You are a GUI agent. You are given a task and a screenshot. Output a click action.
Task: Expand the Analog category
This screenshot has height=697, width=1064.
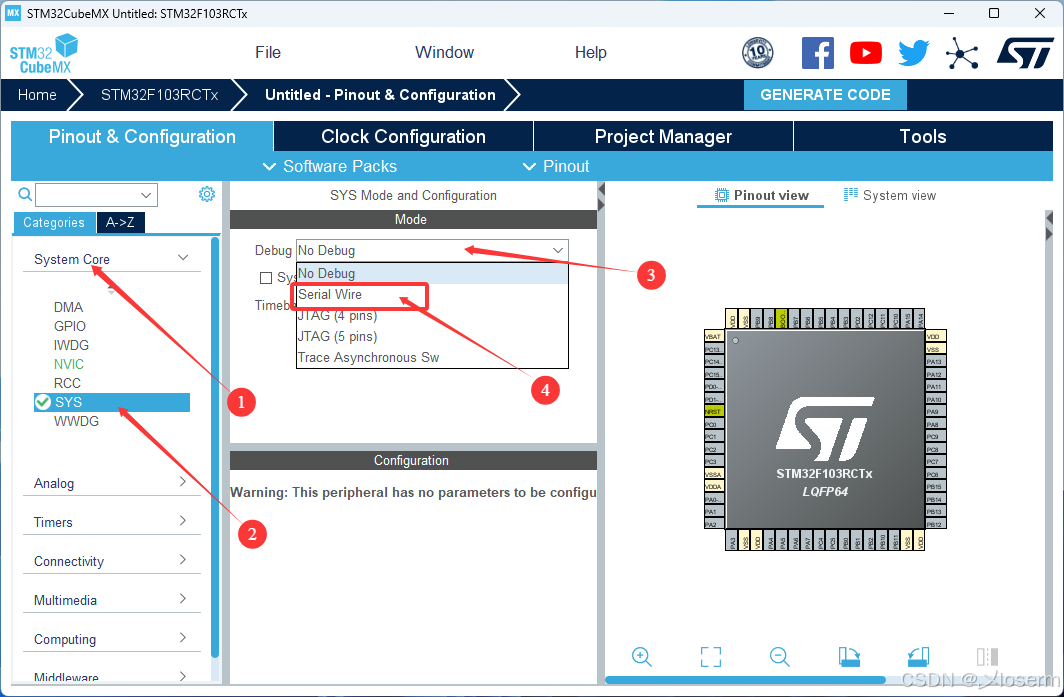click(x=112, y=483)
